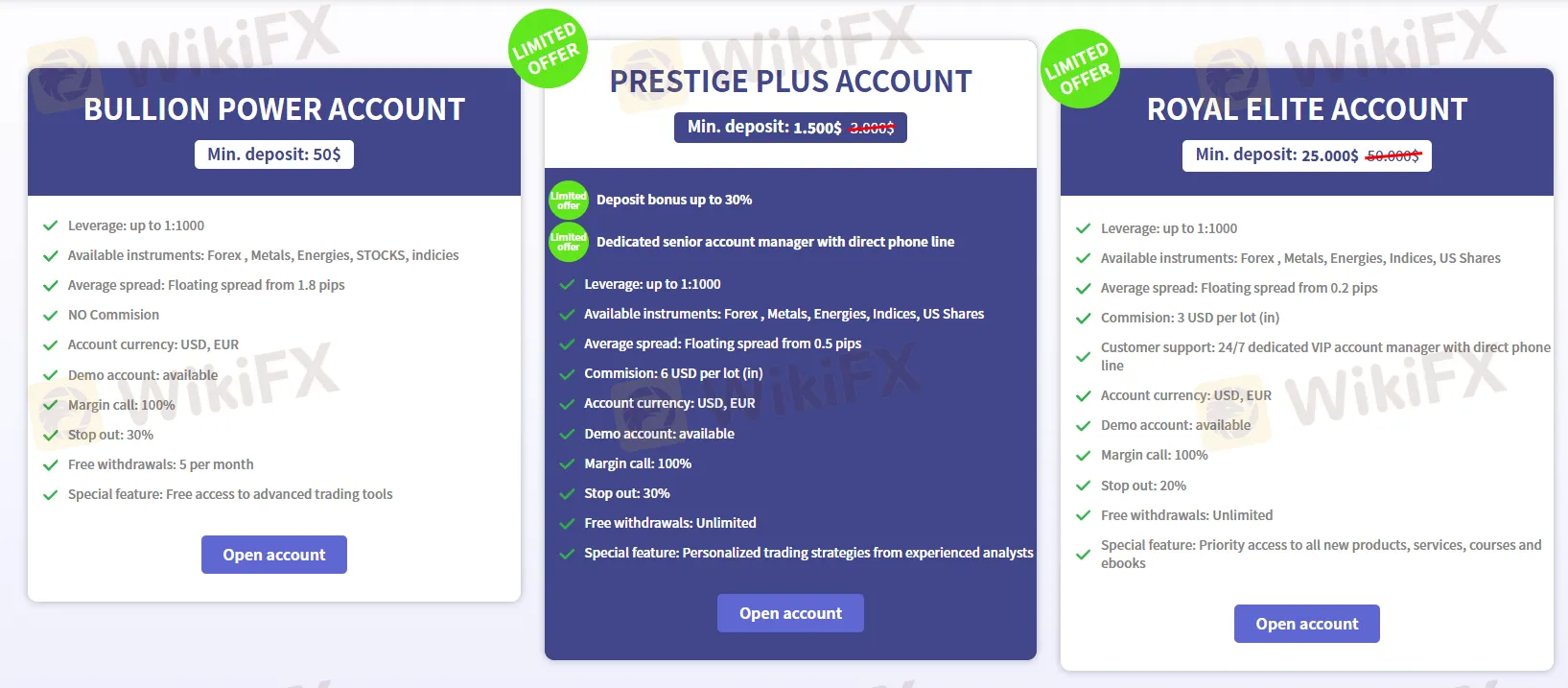
Task: Click the Limited offer badge beside senior account manager
Action: tap(568, 242)
